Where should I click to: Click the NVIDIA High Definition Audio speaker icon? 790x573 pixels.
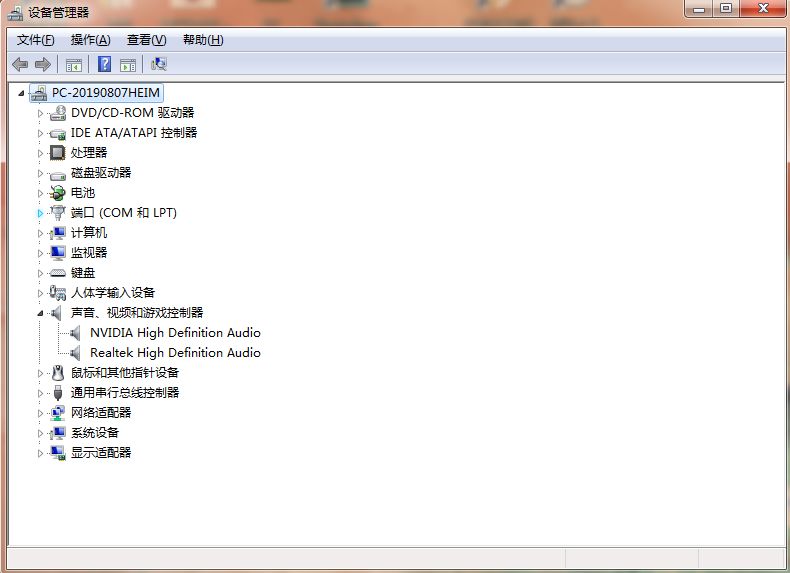(x=76, y=333)
